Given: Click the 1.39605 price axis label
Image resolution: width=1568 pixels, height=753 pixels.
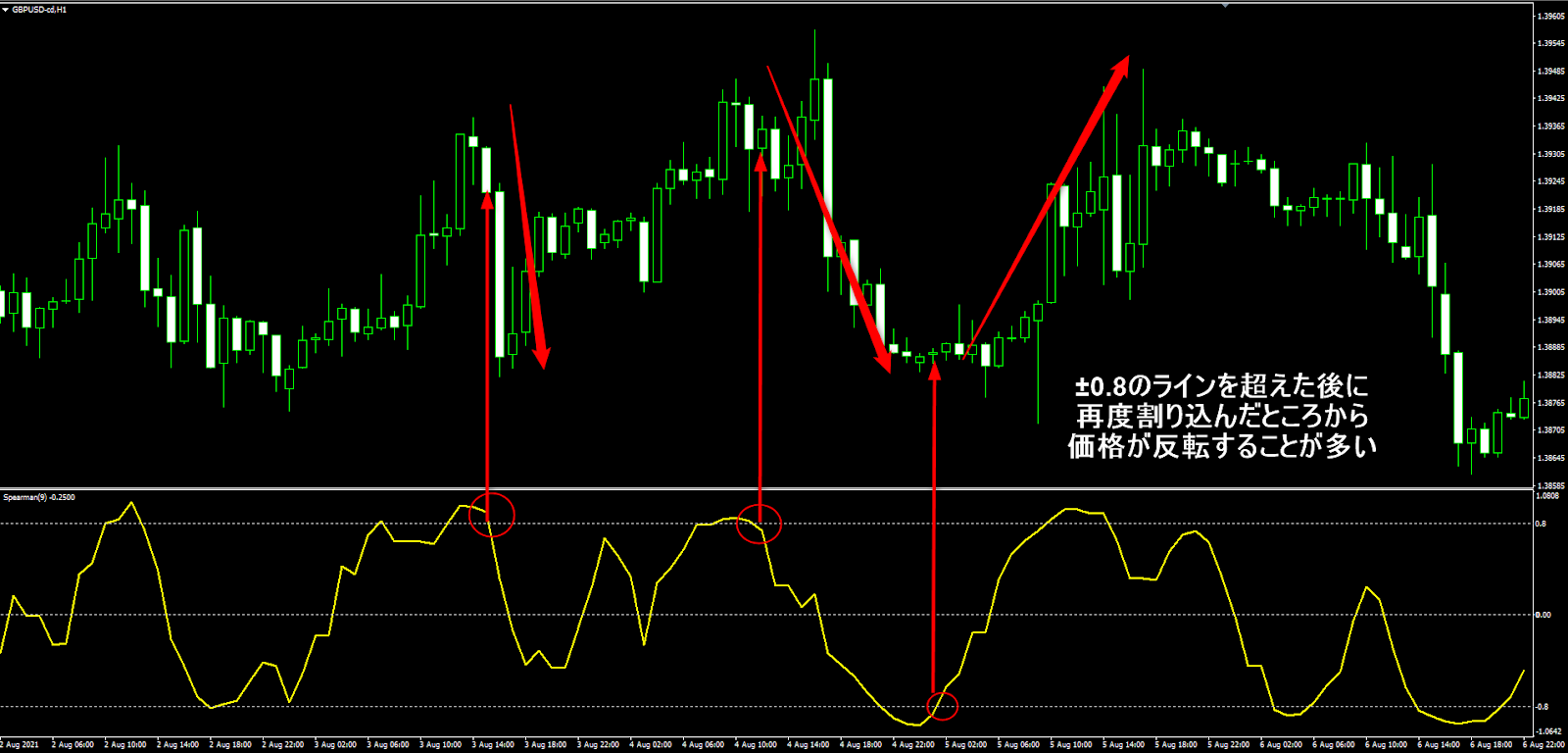Looking at the screenshot, I should pyautogui.click(x=1551, y=17).
